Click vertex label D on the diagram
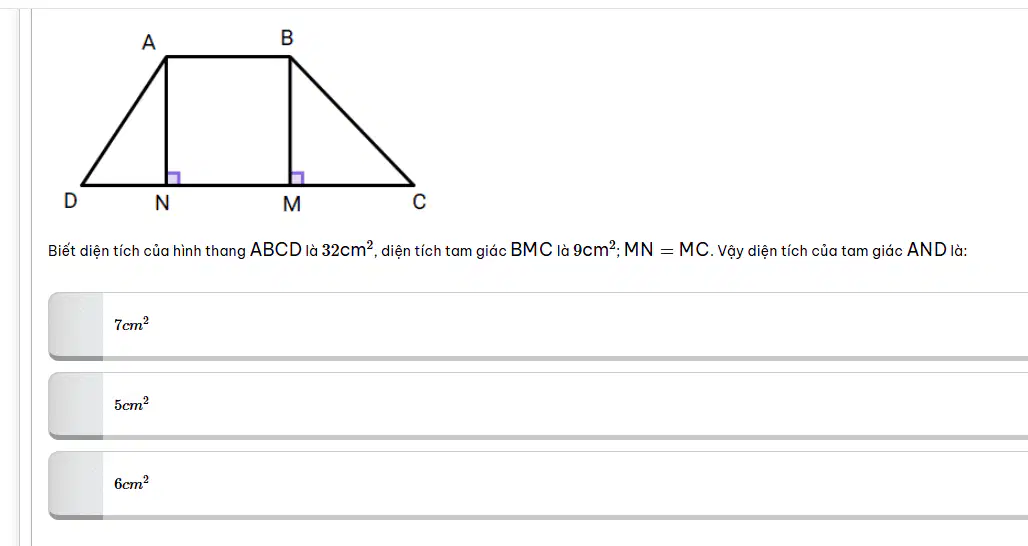This screenshot has height=546, width=1028. (70, 201)
